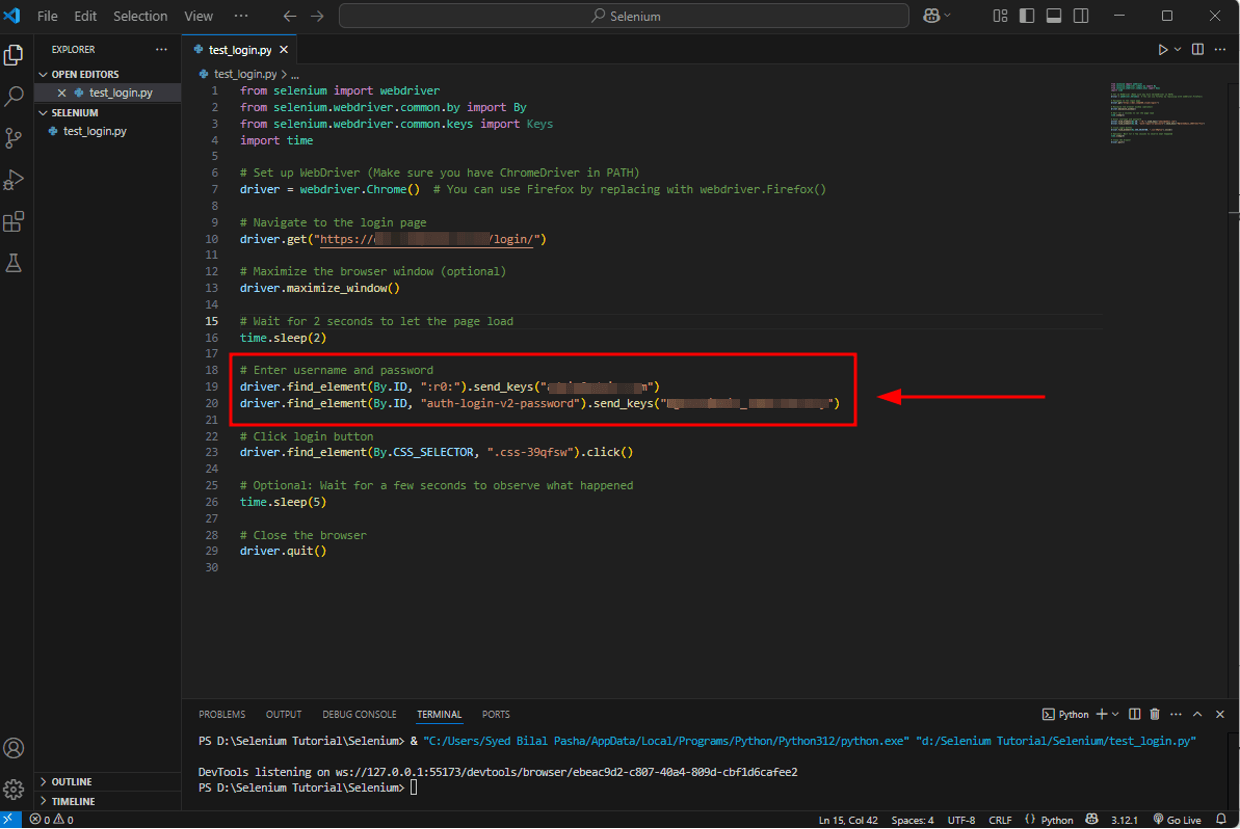Open the Manage gear icon
Screen dimensions: 1240x829
tap(14, 790)
